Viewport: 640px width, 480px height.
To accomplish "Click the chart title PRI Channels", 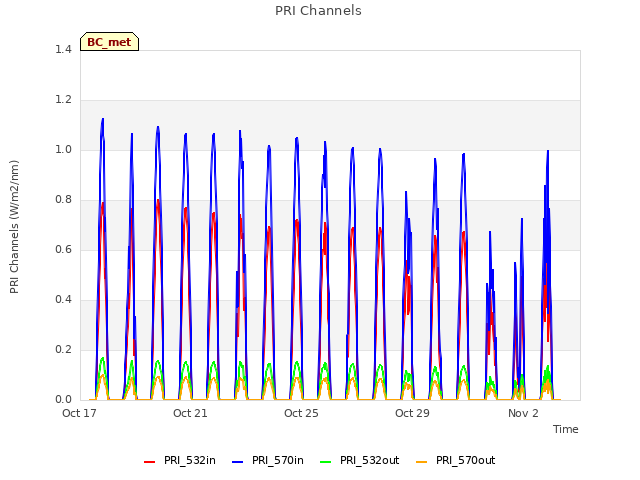I will pyautogui.click(x=318, y=11).
